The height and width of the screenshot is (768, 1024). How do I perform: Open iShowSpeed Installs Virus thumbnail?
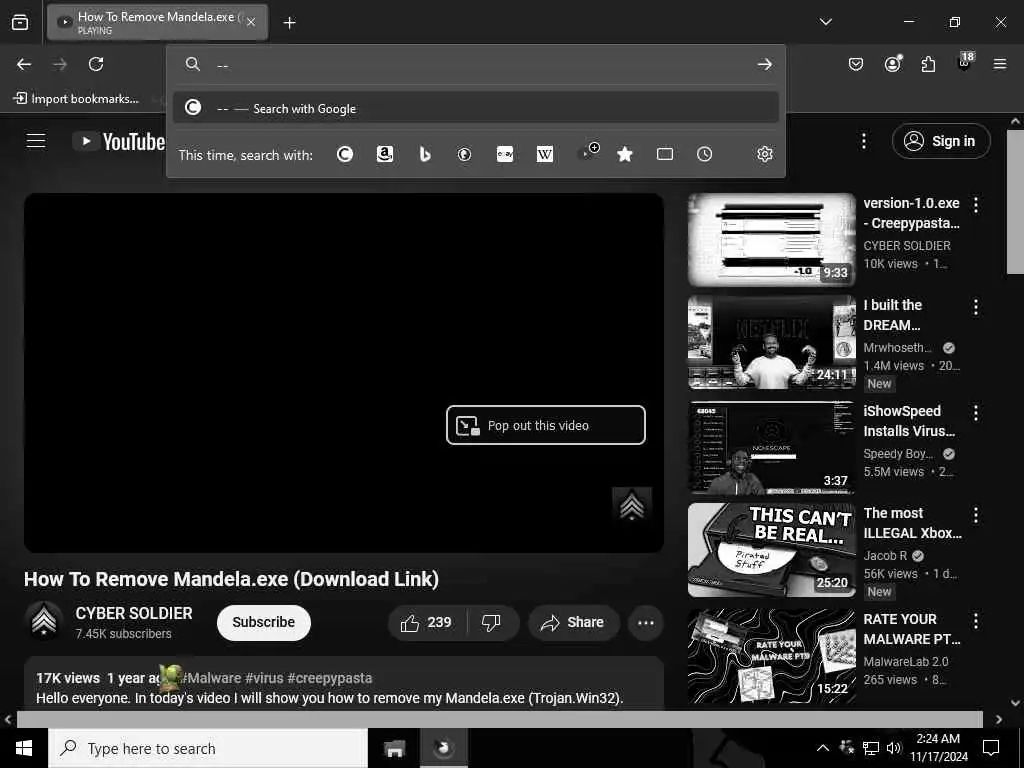click(x=771, y=448)
